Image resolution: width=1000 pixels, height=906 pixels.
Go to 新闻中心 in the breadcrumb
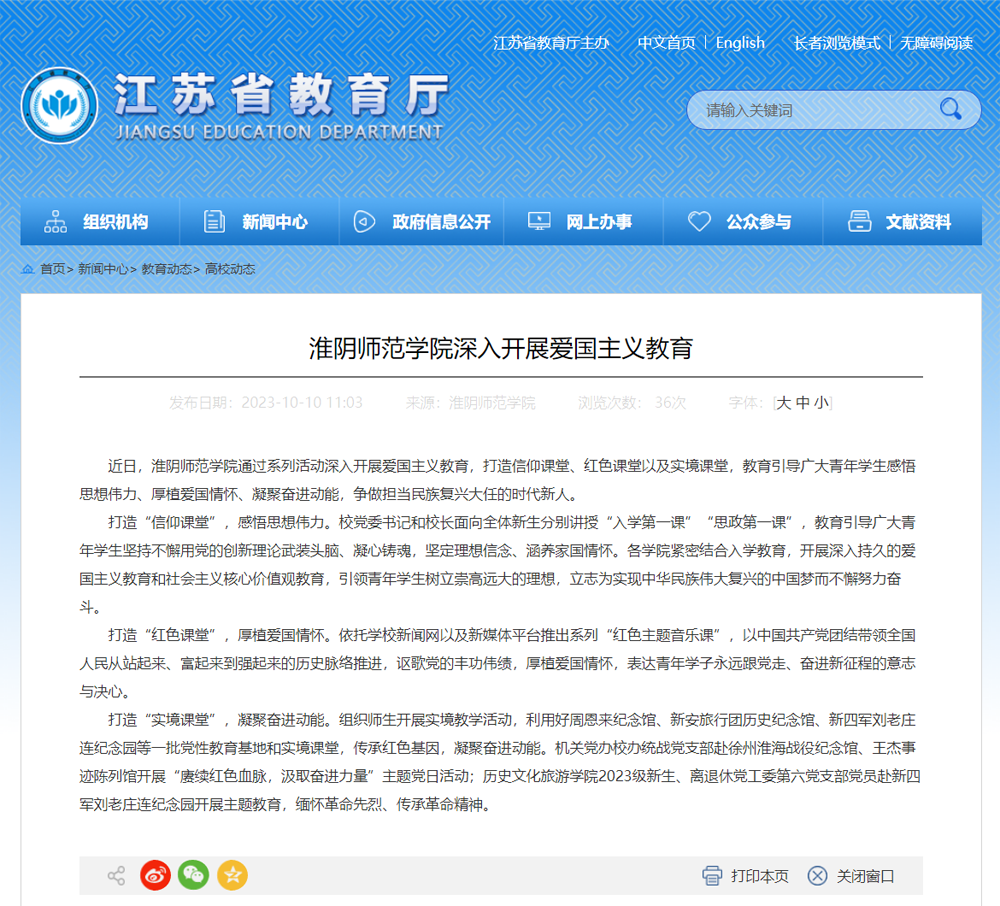(x=103, y=269)
